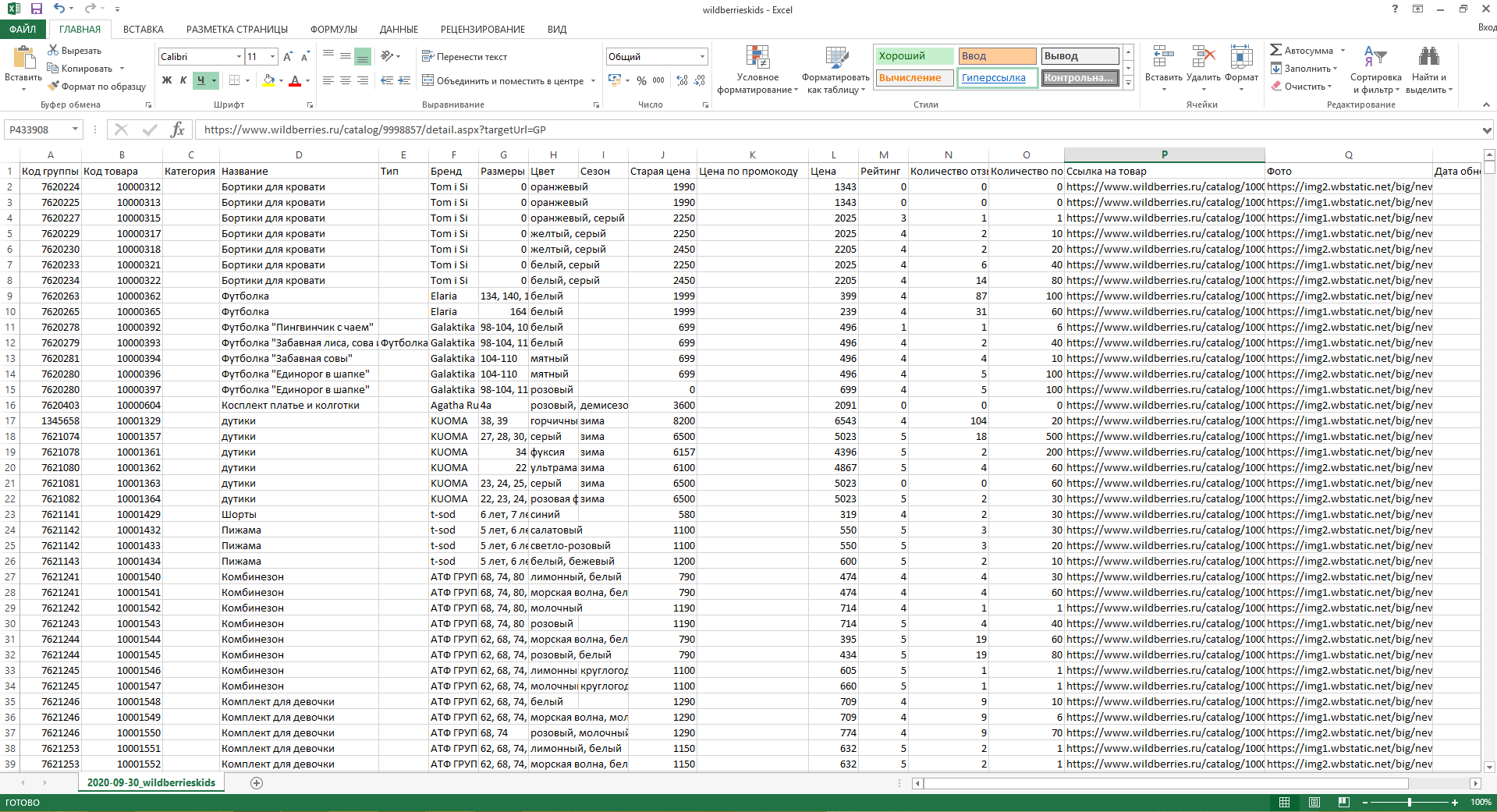Toggle align text right
The image size is (1497, 812).
click(363, 80)
